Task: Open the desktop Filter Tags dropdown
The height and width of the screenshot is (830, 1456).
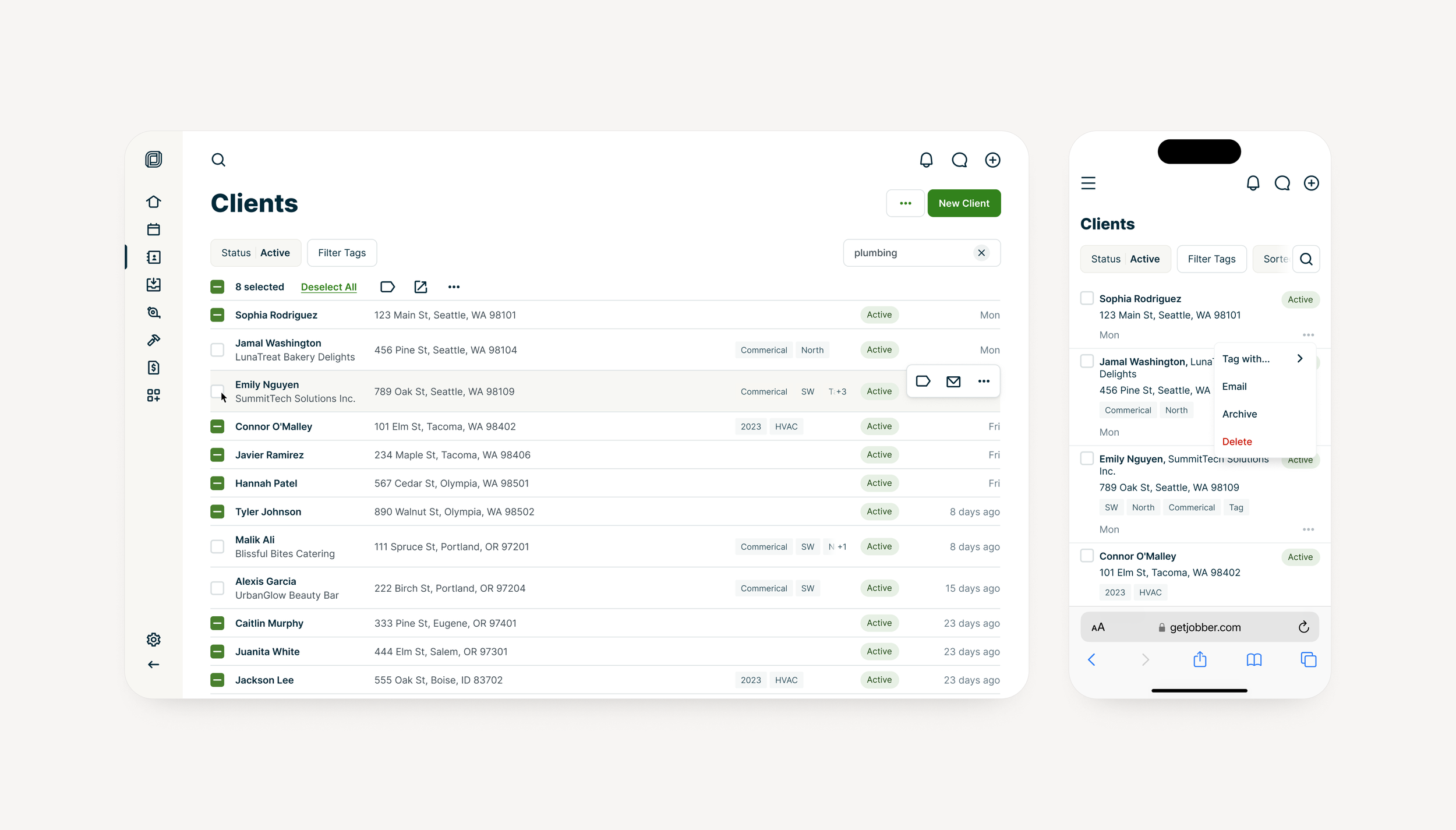Action: [x=342, y=253]
